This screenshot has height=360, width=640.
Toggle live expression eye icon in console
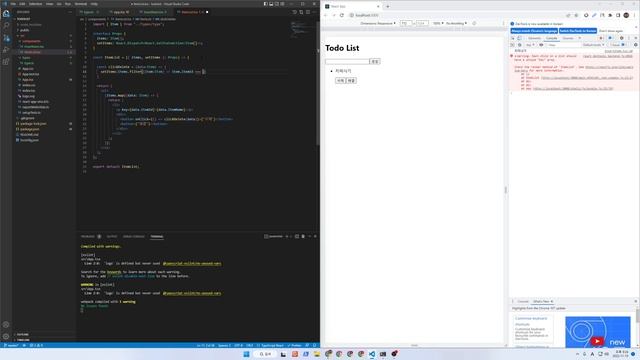coord(541,45)
